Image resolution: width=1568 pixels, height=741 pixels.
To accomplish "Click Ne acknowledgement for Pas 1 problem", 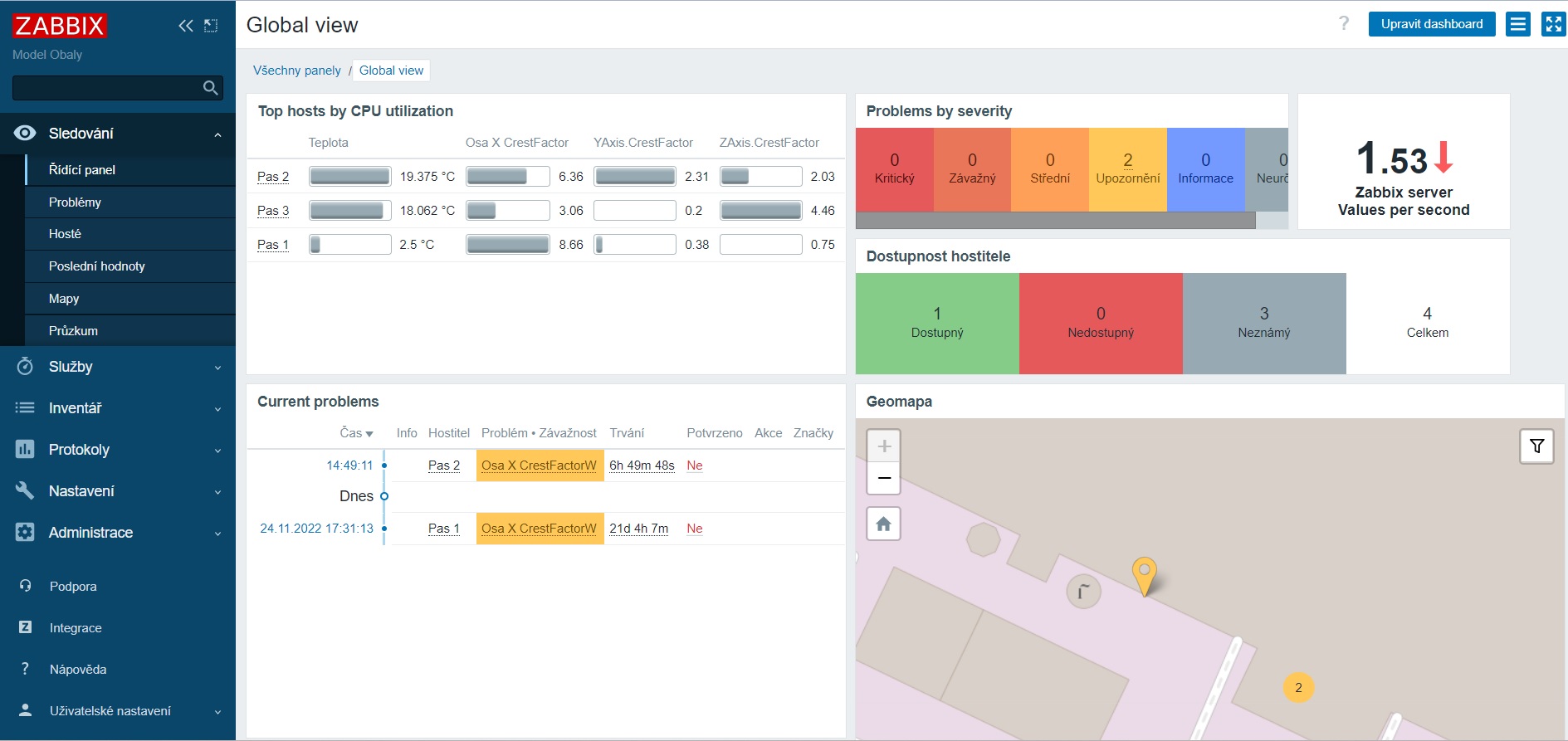I will click(x=695, y=529).
